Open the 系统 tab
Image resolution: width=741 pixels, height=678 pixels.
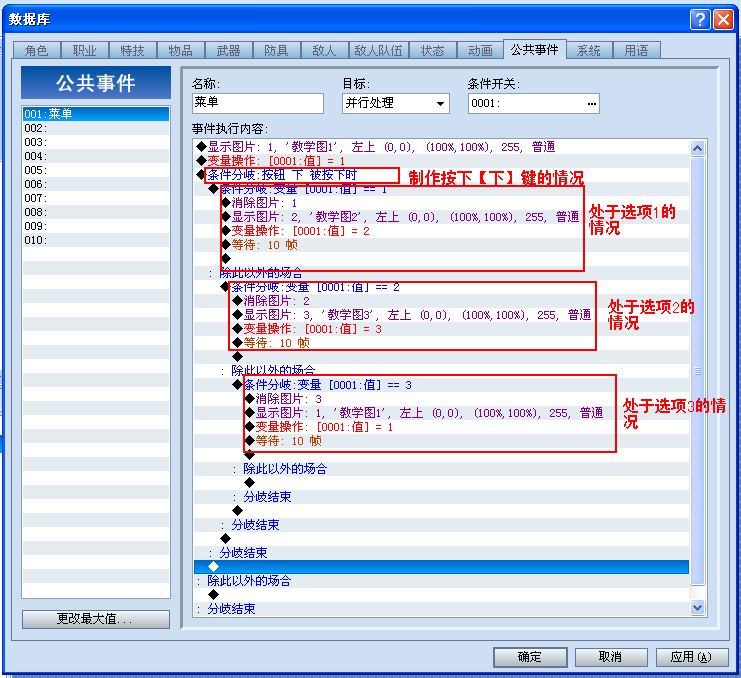(589, 50)
